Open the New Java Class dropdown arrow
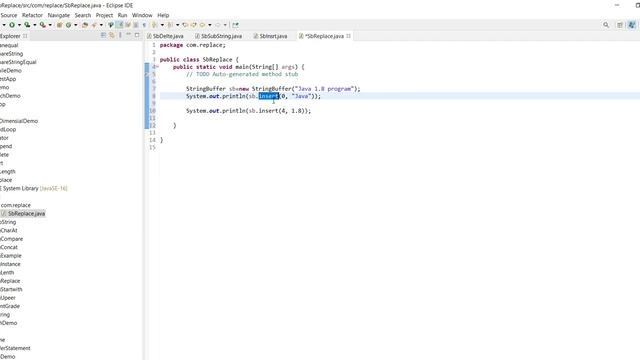Image resolution: width=640 pixels, height=360 pixels. pos(76,25)
